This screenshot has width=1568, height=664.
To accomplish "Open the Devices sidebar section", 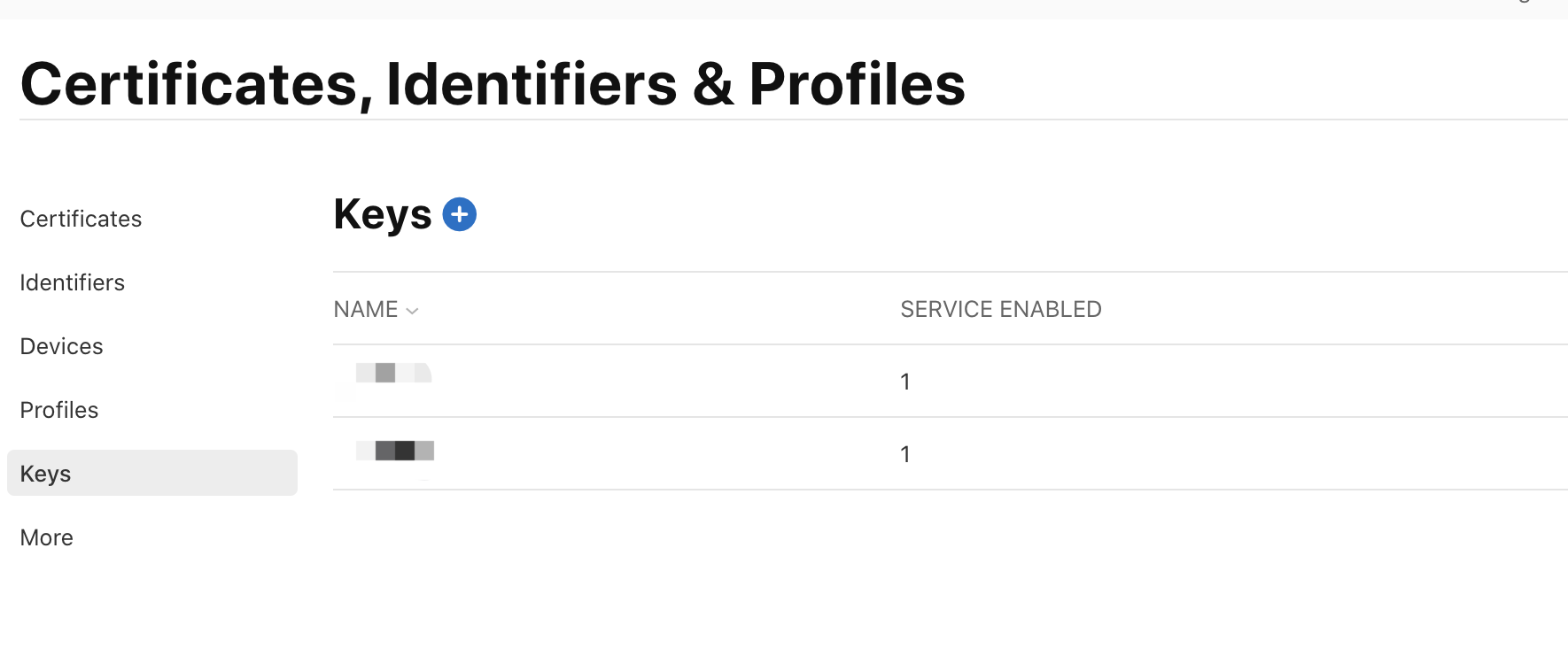I will 62,346.
